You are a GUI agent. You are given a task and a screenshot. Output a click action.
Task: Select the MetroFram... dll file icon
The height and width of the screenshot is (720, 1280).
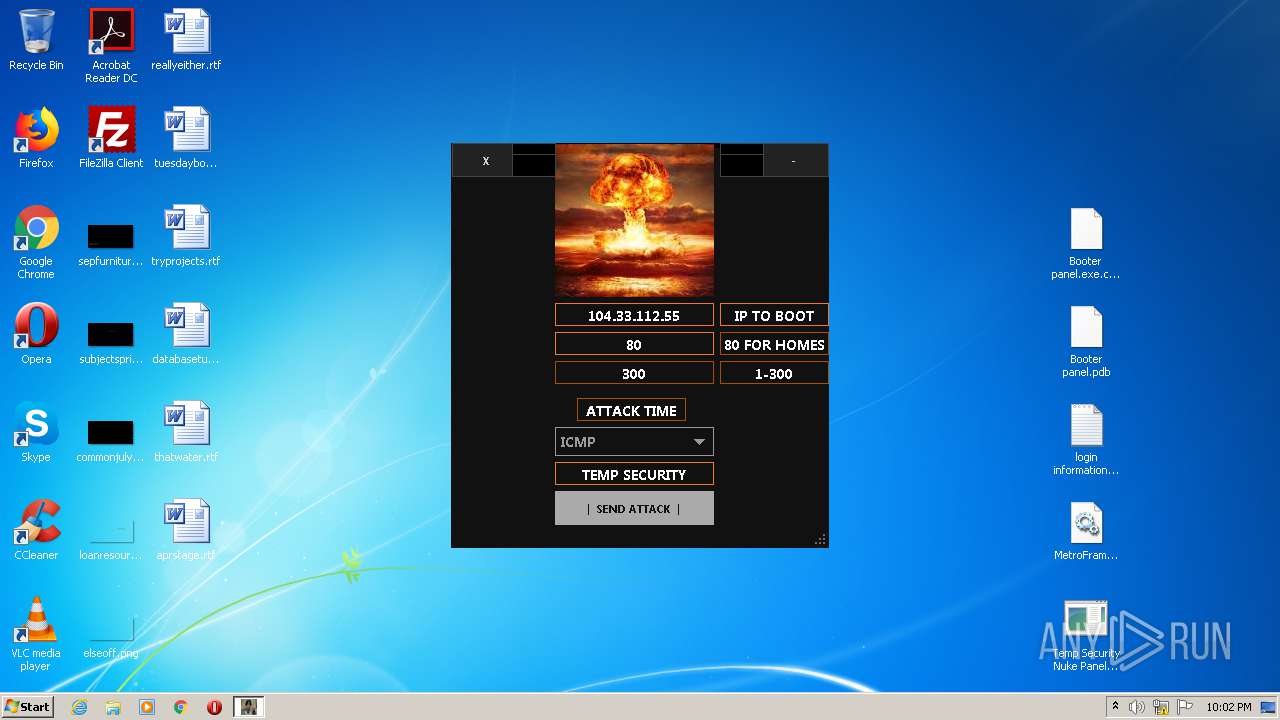point(1086,531)
